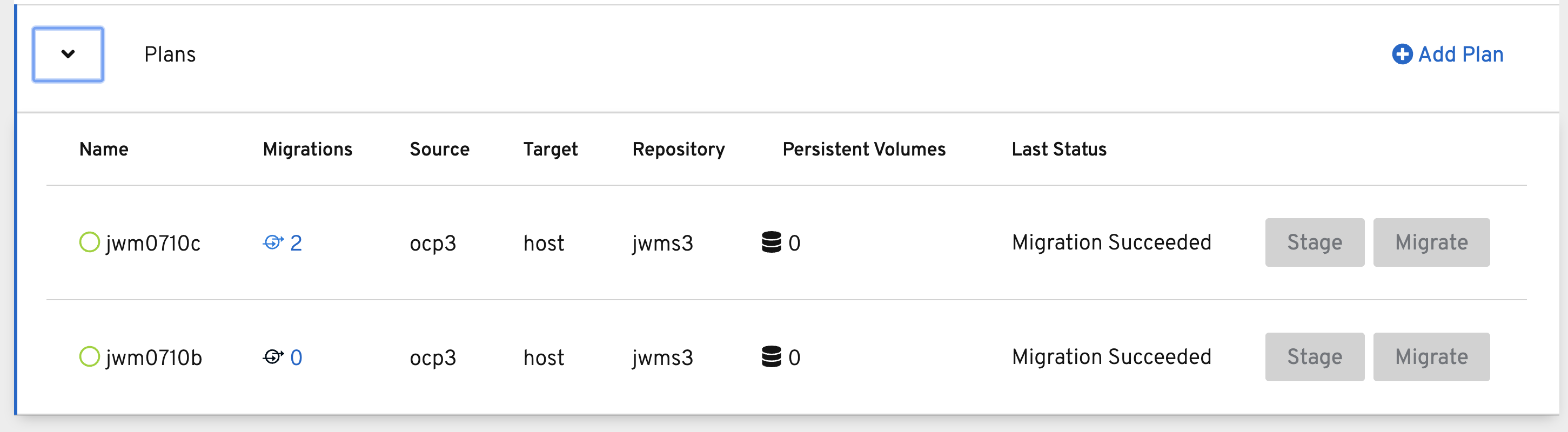1568x432 pixels.
Task: Click the jwm0710b green status circle
Action: (x=90, y=356)
